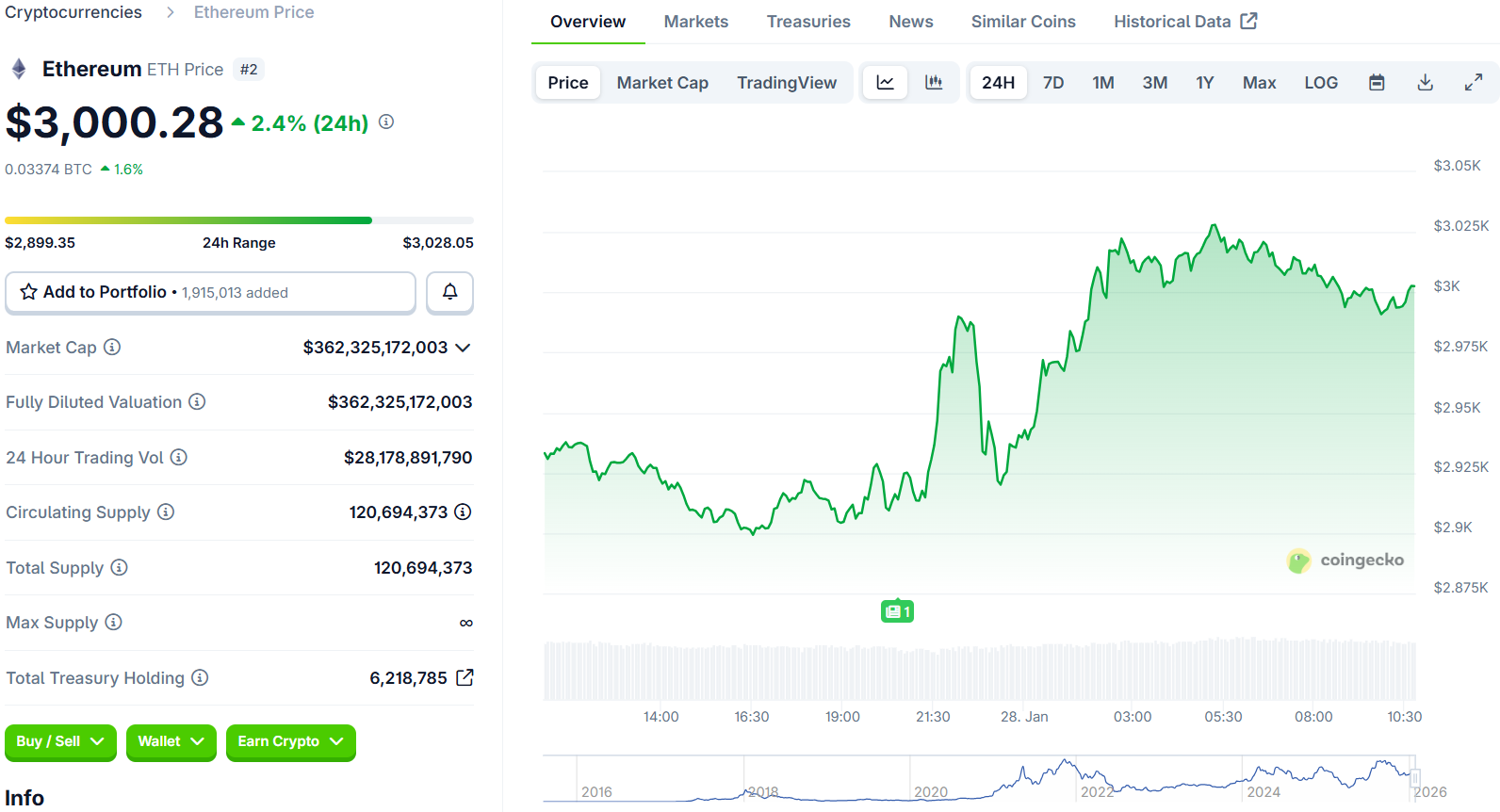Toggle the LOG scale option
This screenshot has width=1500, height=812.
click(x=1321, y=83)
